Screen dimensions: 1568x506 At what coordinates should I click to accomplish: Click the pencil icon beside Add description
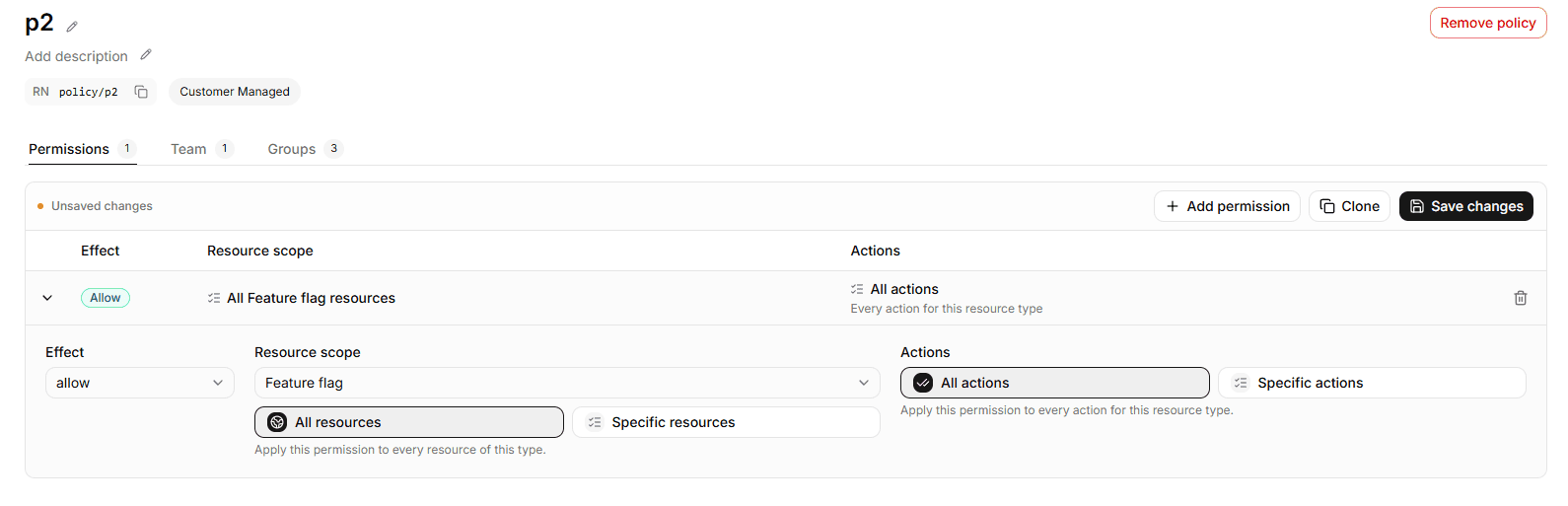[146, 55]
